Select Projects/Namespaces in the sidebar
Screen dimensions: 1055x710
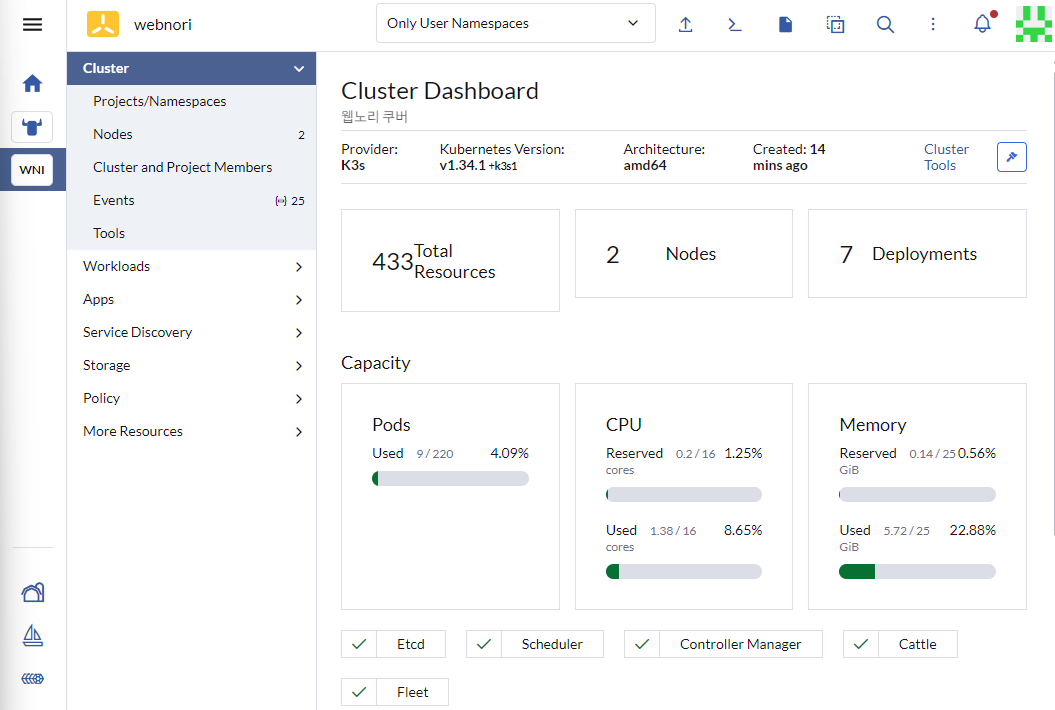[159, 101]
